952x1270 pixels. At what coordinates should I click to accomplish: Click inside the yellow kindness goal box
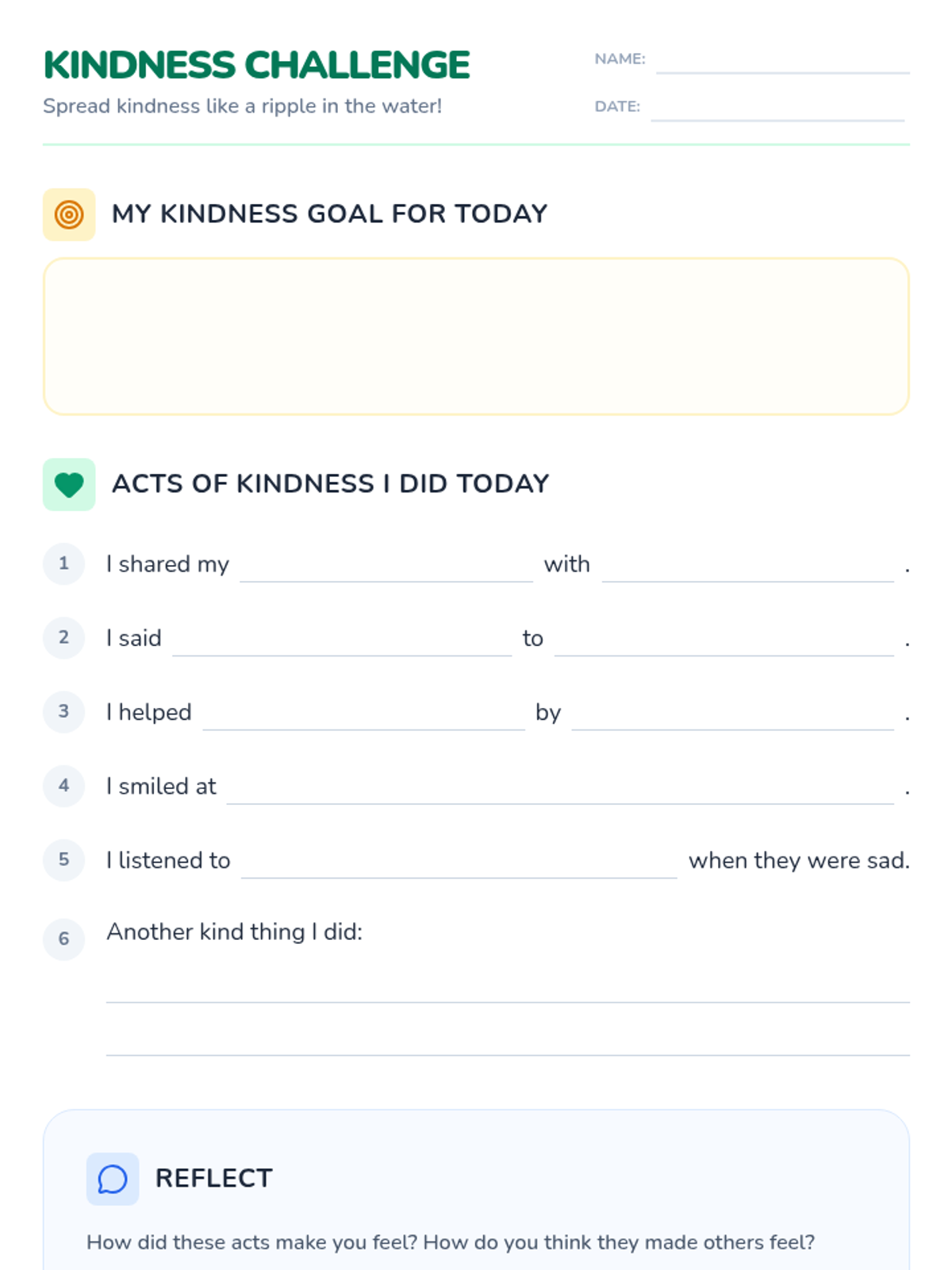476,336
